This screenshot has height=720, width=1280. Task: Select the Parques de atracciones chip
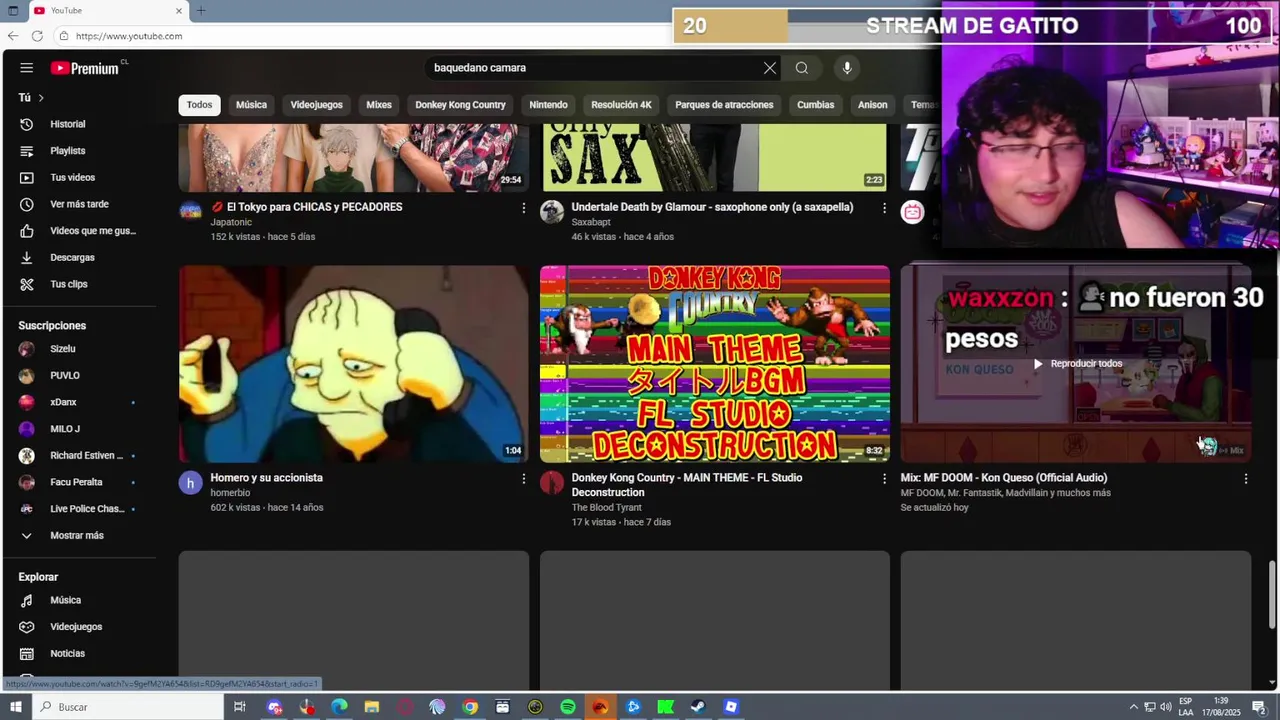click(724, 105)
